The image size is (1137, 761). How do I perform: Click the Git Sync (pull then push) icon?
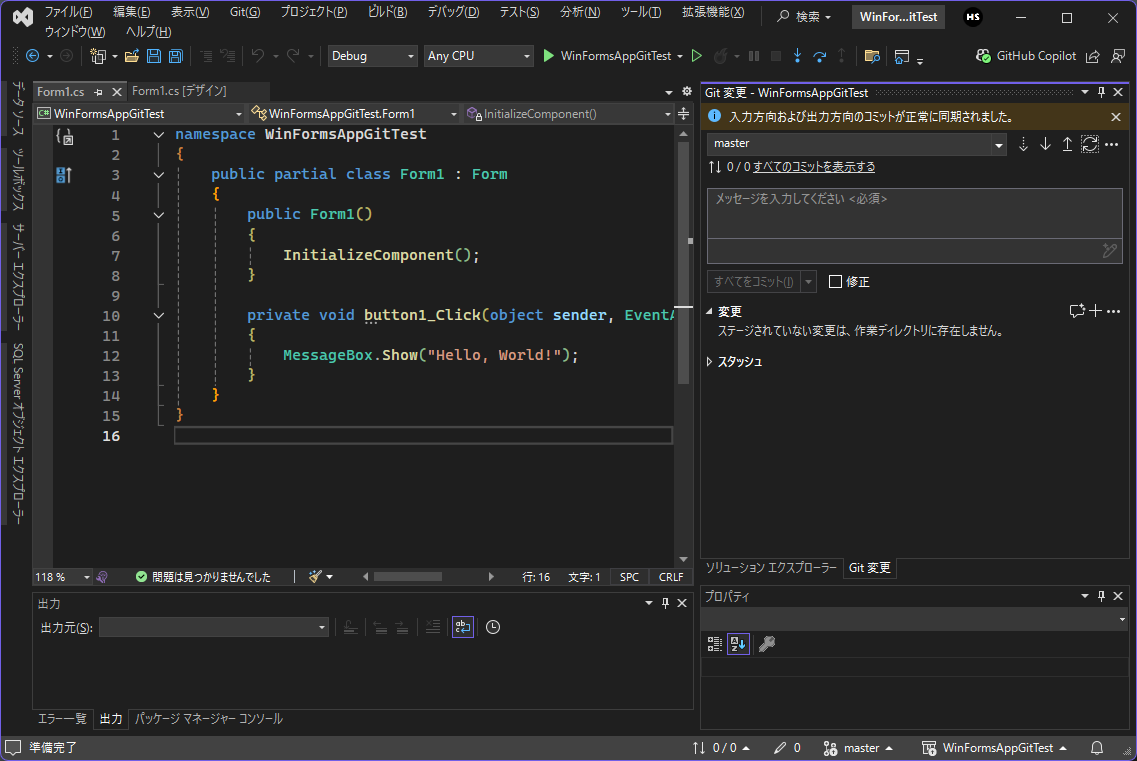pyautogui.click(x=1089, y=144)
